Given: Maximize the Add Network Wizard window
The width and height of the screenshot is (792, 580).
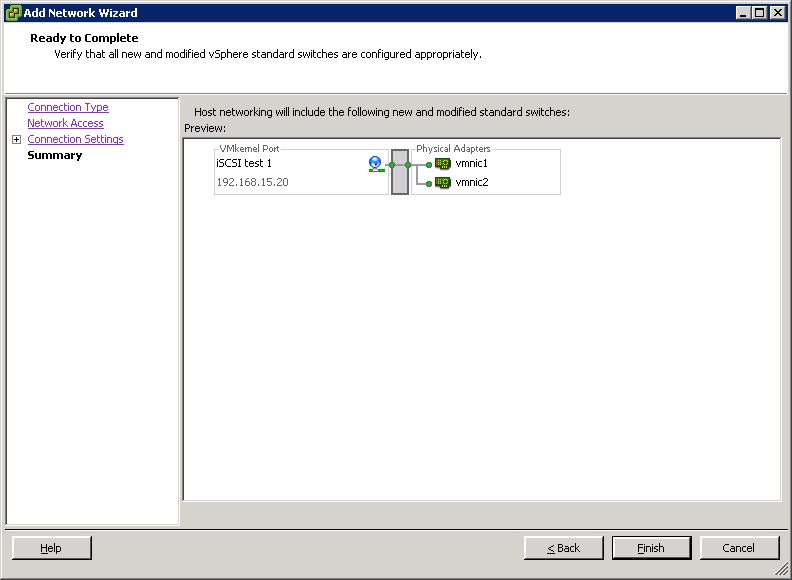Looking at the screenshot, I should pos(761,13).
